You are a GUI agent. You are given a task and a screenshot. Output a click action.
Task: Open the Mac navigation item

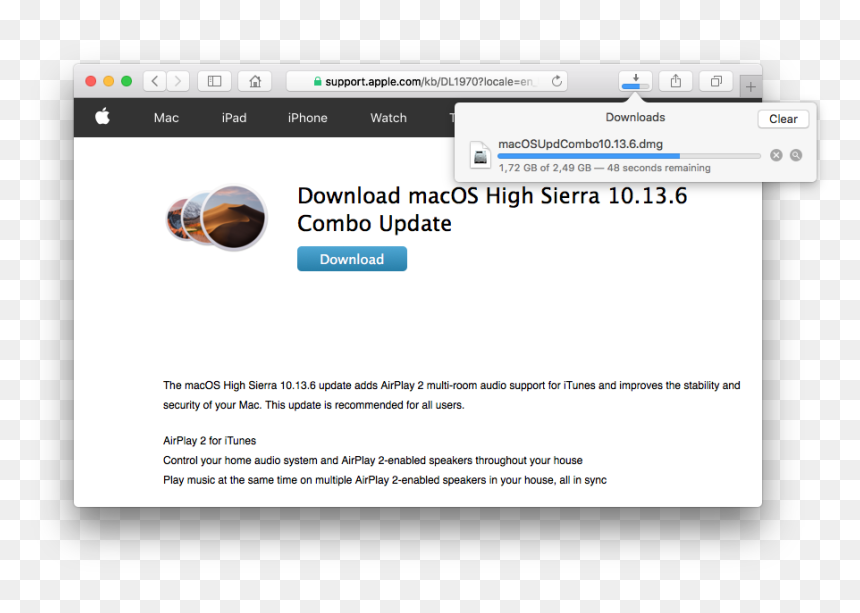point(166,118)
